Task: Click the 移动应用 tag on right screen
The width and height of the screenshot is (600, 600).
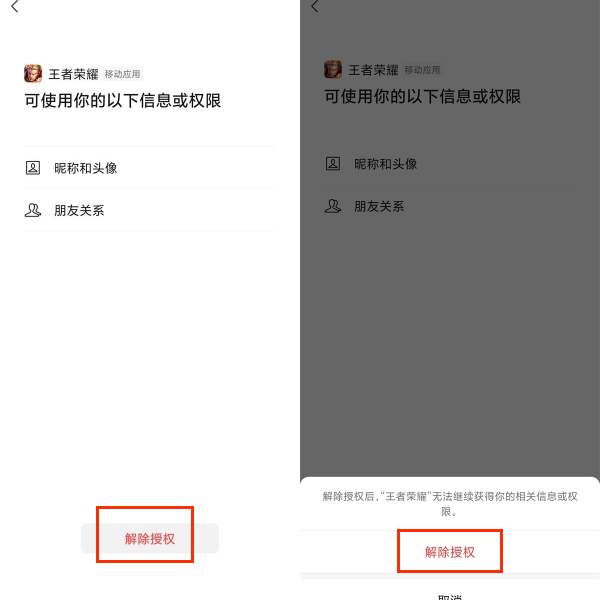Action: point(422,70)
